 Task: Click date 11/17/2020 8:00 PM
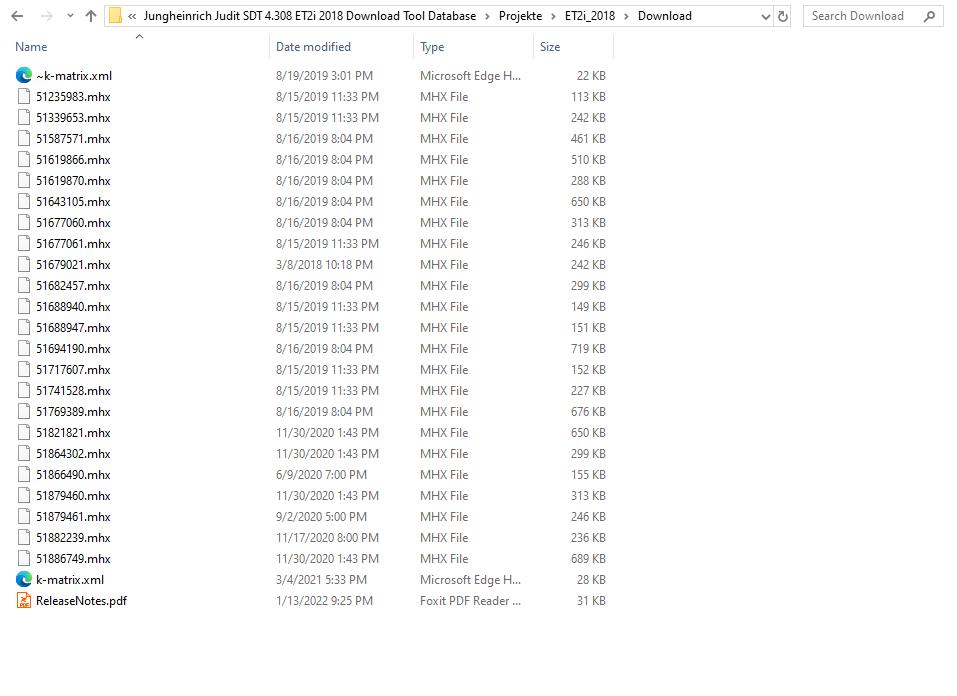pos(327,538)
